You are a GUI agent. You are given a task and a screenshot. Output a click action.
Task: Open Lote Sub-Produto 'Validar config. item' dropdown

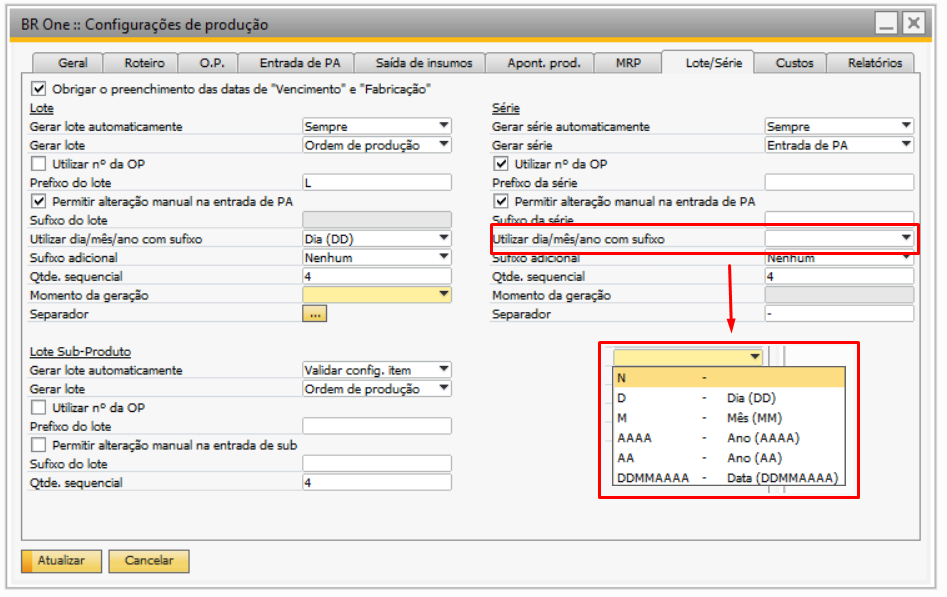(443, 370)
